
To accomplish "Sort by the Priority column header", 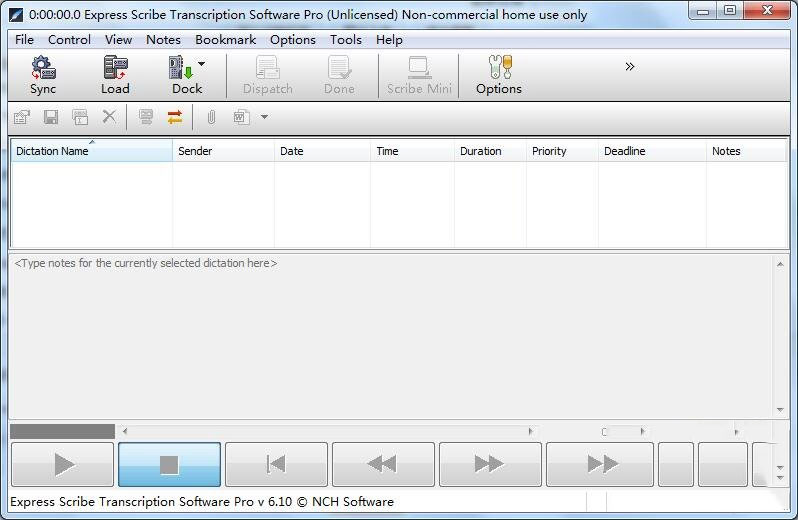I will tap(562, 151).
